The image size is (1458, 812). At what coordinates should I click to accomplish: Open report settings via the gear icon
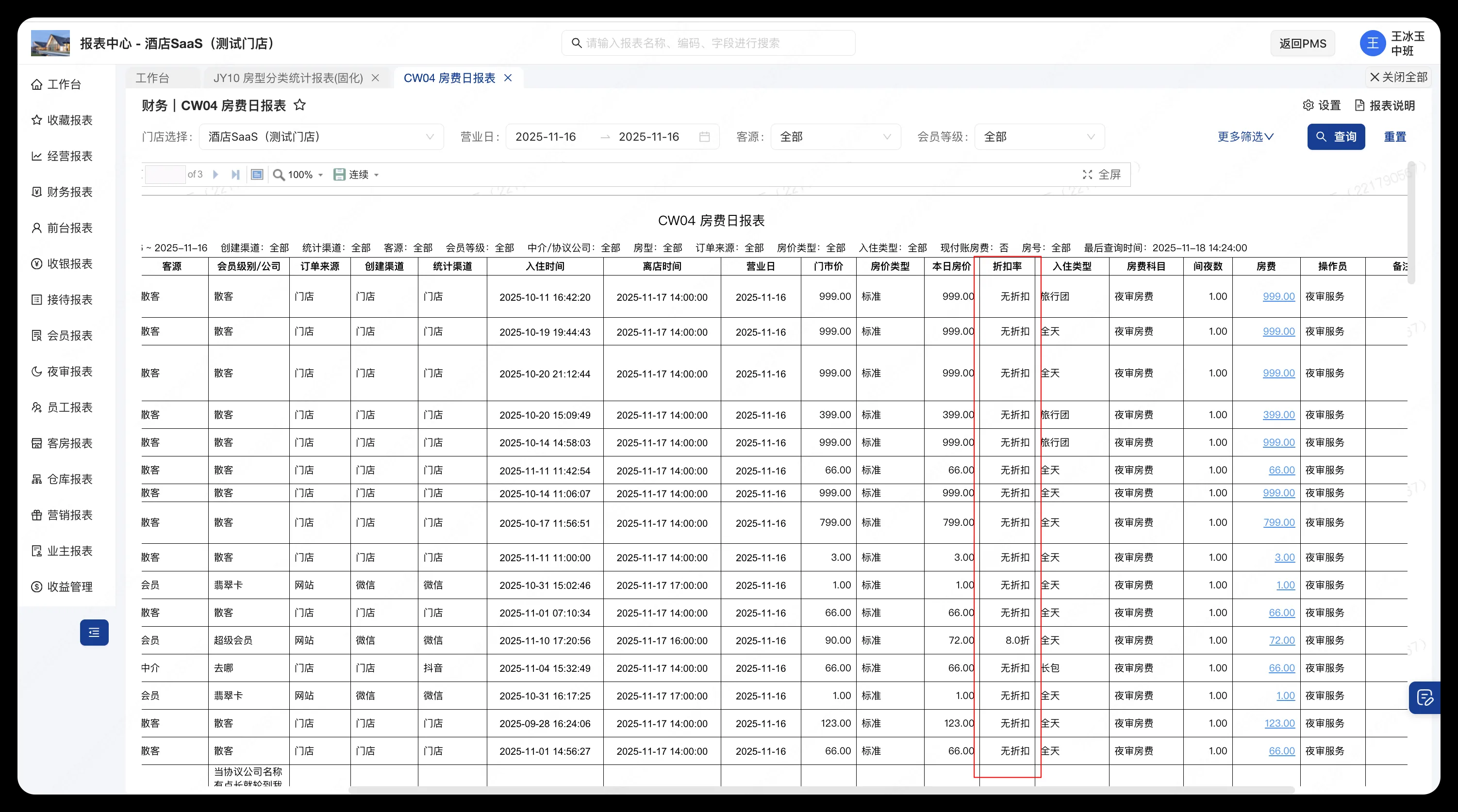click(x=1308, y=105)
